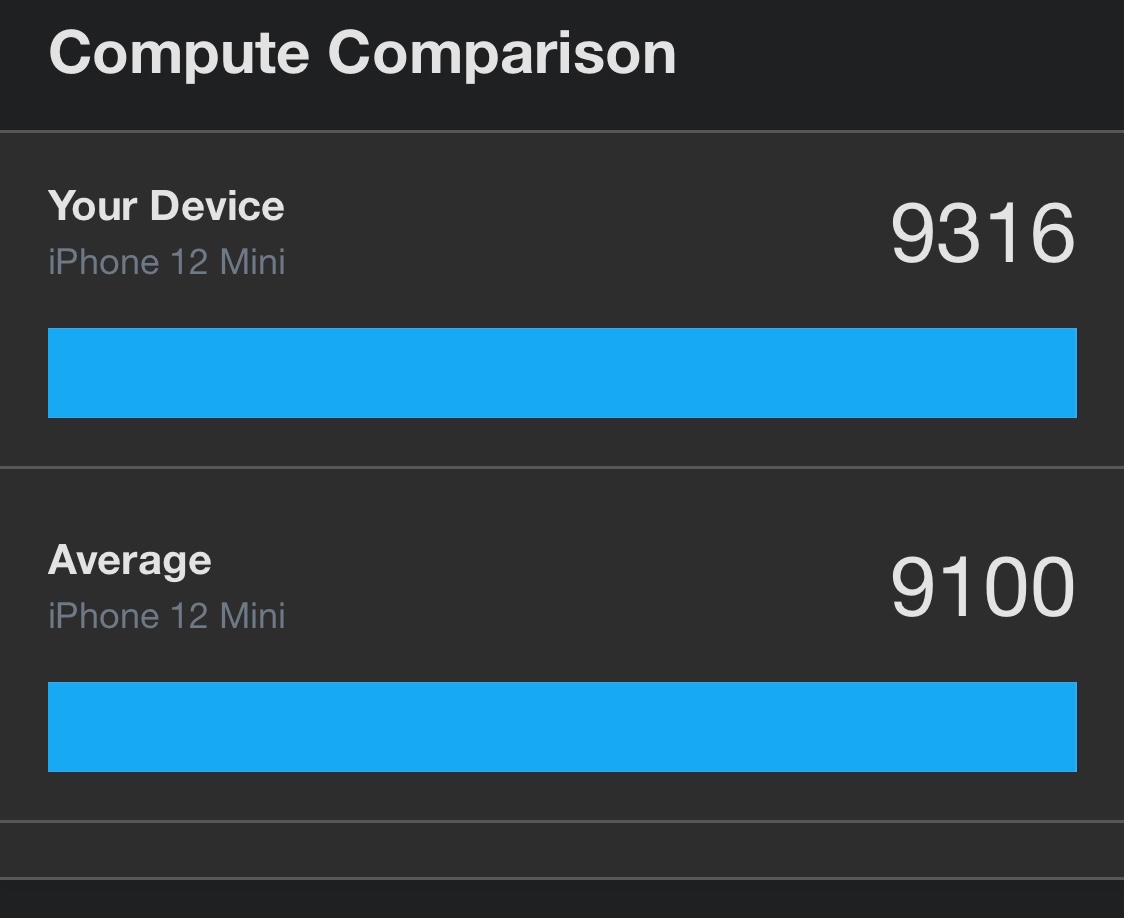This screenshot has width=1124, height=918.
Task: Click the Your Device blue score bar
Action: pyautogui.click(x=562, y=373)
